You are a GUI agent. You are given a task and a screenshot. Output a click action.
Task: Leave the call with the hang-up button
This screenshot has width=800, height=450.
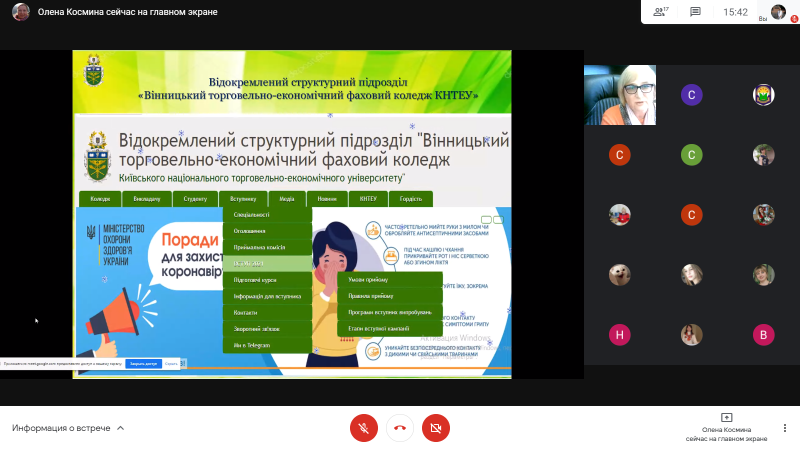point(400,428)
